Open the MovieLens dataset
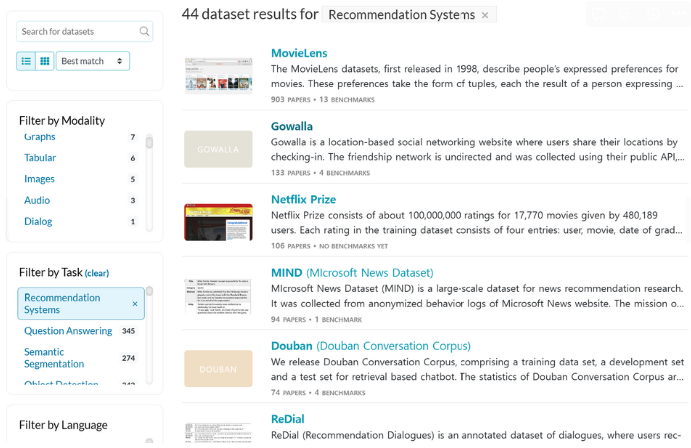The height and width of the screenshot is (448, 691). [x=299, y=53]
